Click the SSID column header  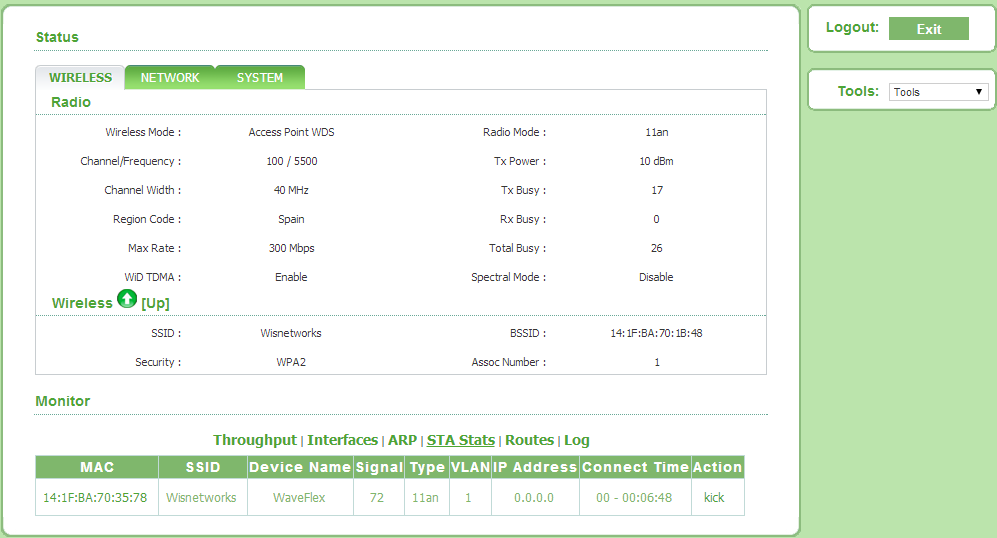point(203,467)
